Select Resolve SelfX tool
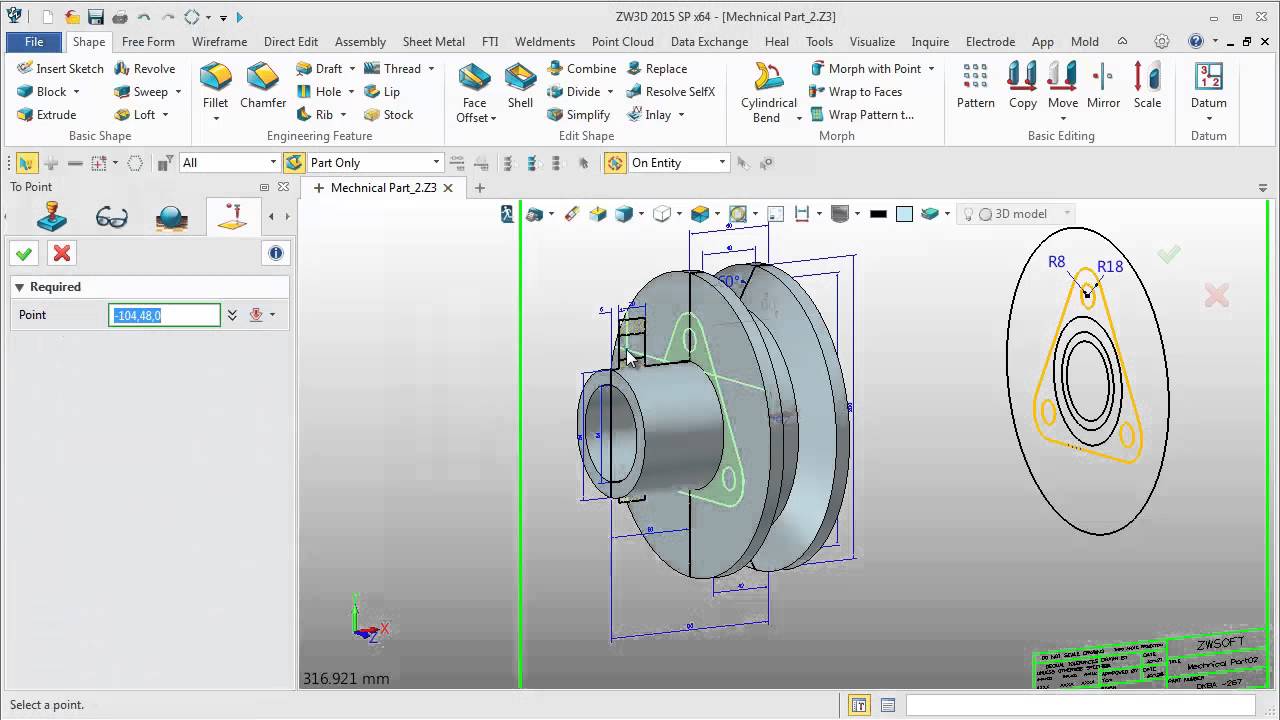1280x720 pixels. click(x=671, y=92)
